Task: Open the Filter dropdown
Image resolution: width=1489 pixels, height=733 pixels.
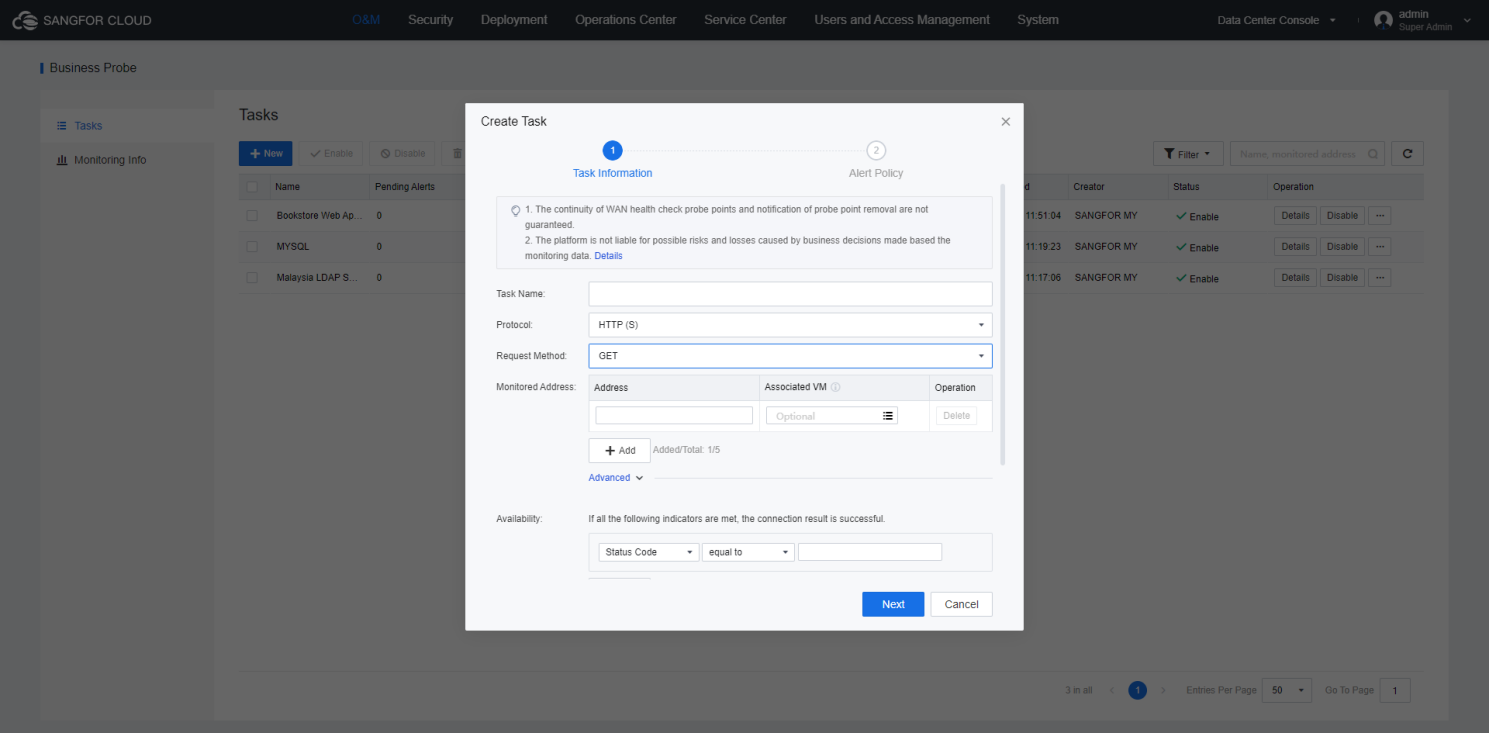Action: [1188, 154]
